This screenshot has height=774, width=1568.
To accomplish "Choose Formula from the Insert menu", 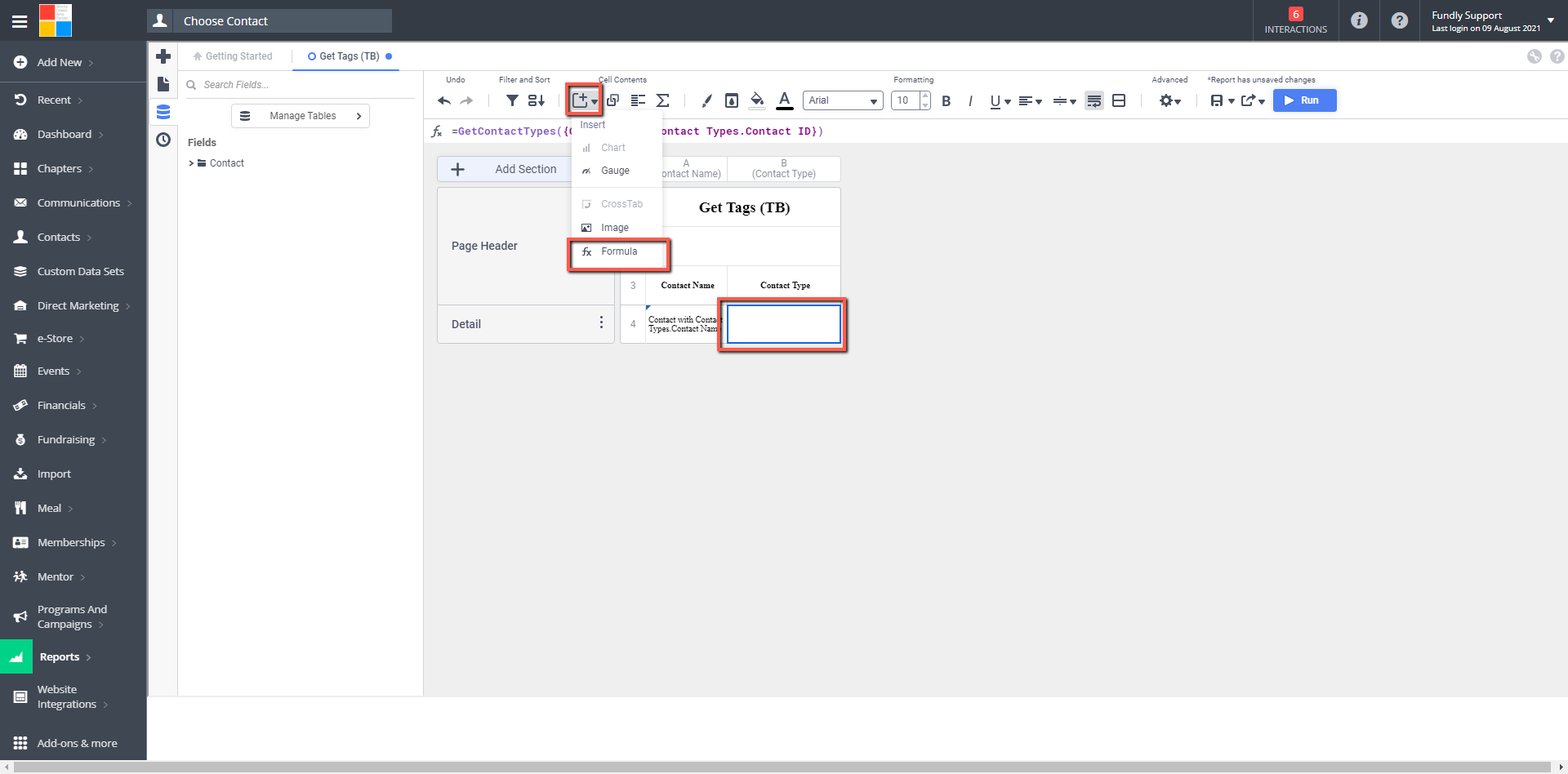I will click(619, 251).
